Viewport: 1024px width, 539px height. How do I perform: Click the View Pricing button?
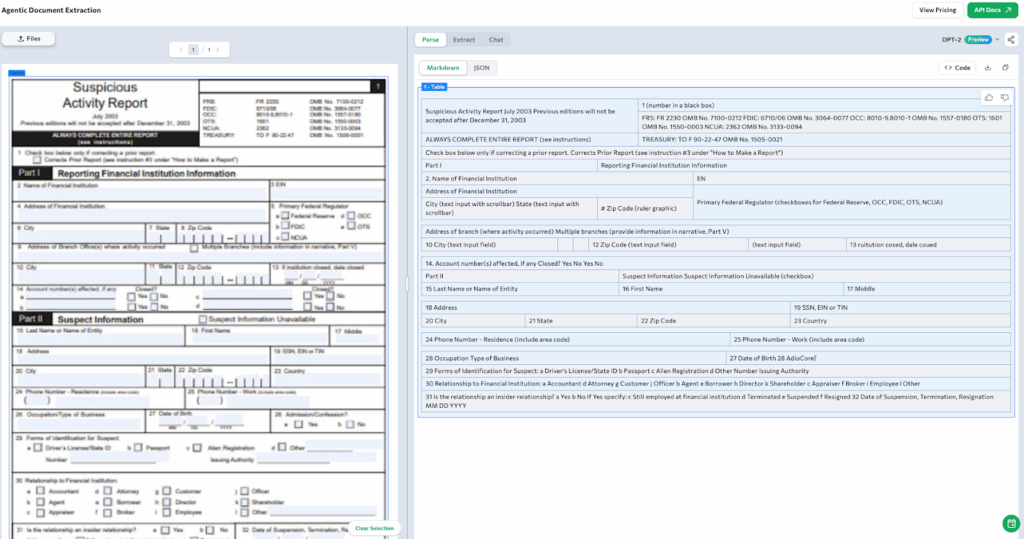(x=937, y=10)
